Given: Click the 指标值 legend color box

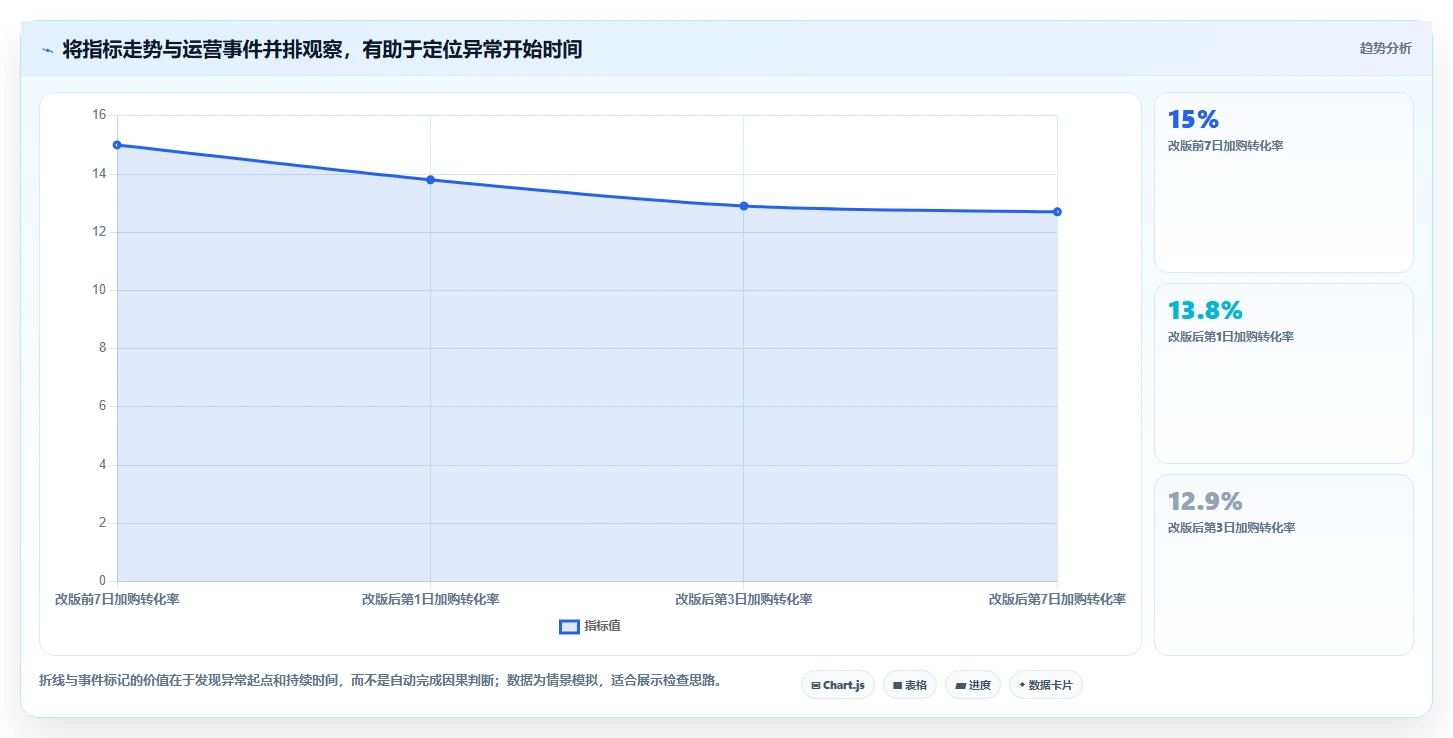Looking at the screenshot, I should coord(569,626).
